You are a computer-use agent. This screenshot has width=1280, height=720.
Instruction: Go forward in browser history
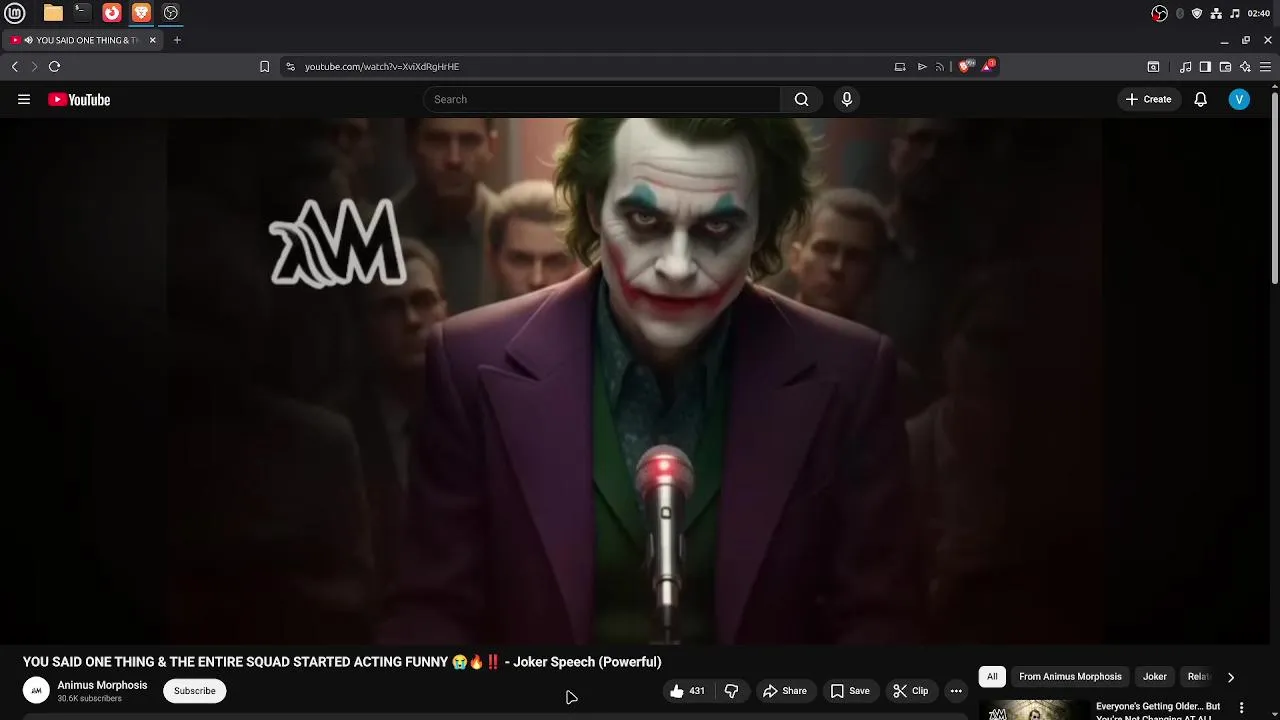34,66
